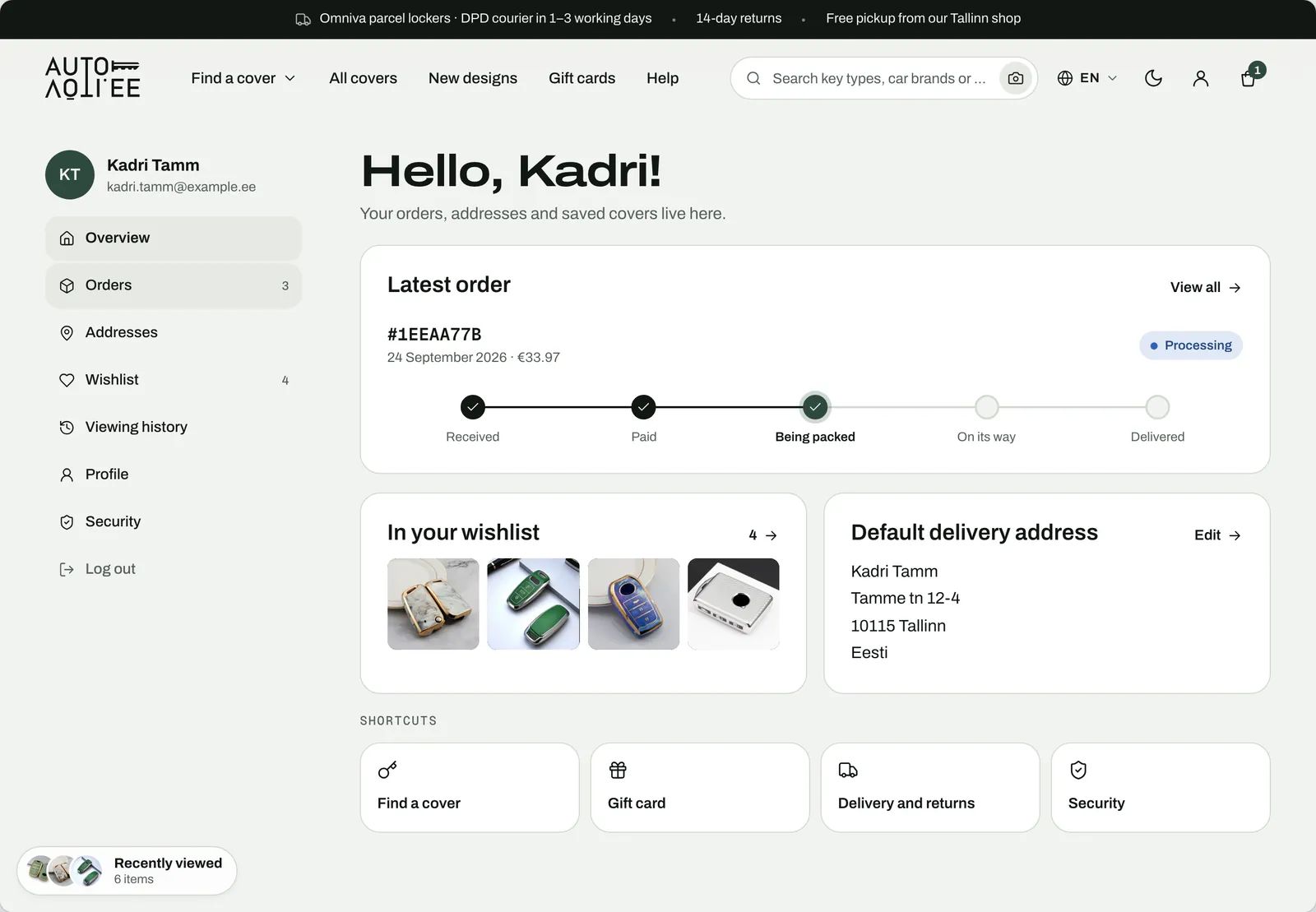Viewport: 1316px width, 912px height.
Task: Open the blue key cover wishlist thumbnail
Action: (x=633, y=604)
